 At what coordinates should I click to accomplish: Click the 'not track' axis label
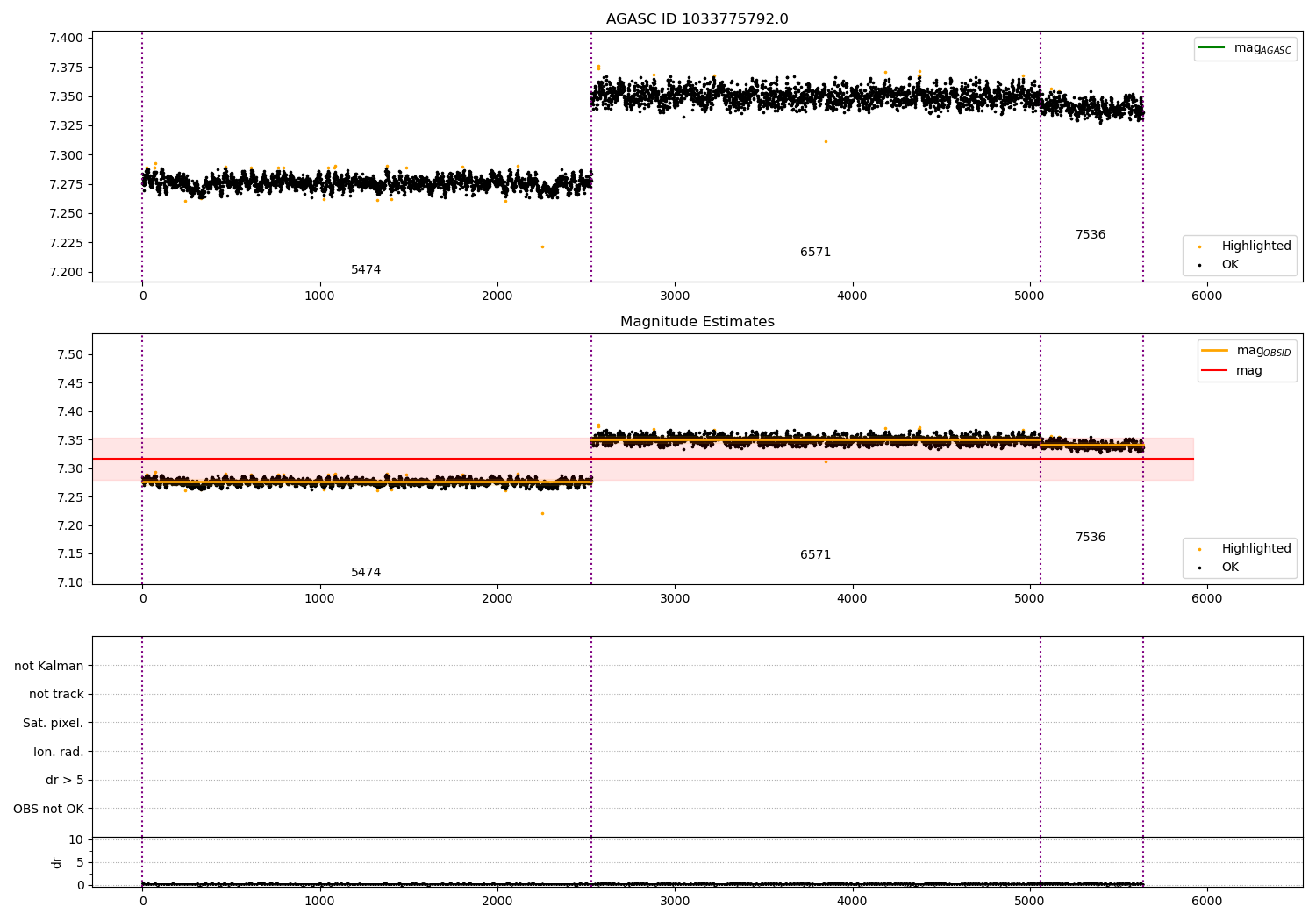[56, 694]
